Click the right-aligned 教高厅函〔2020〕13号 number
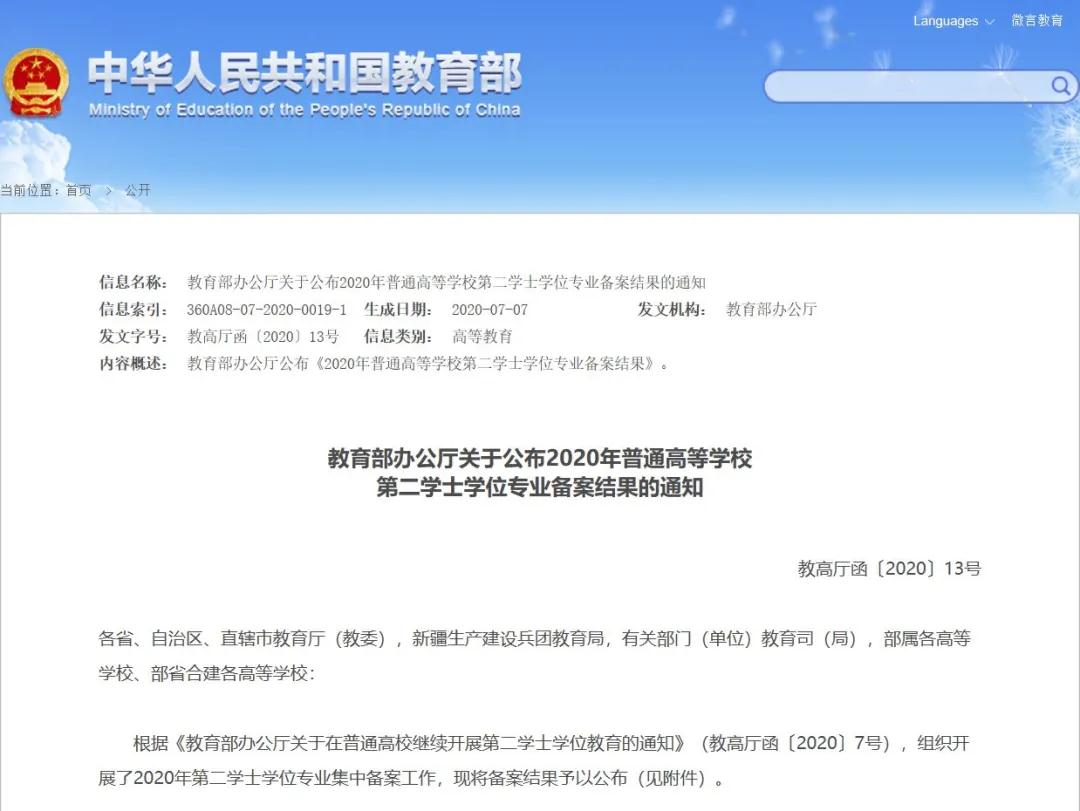 [889, 569]
